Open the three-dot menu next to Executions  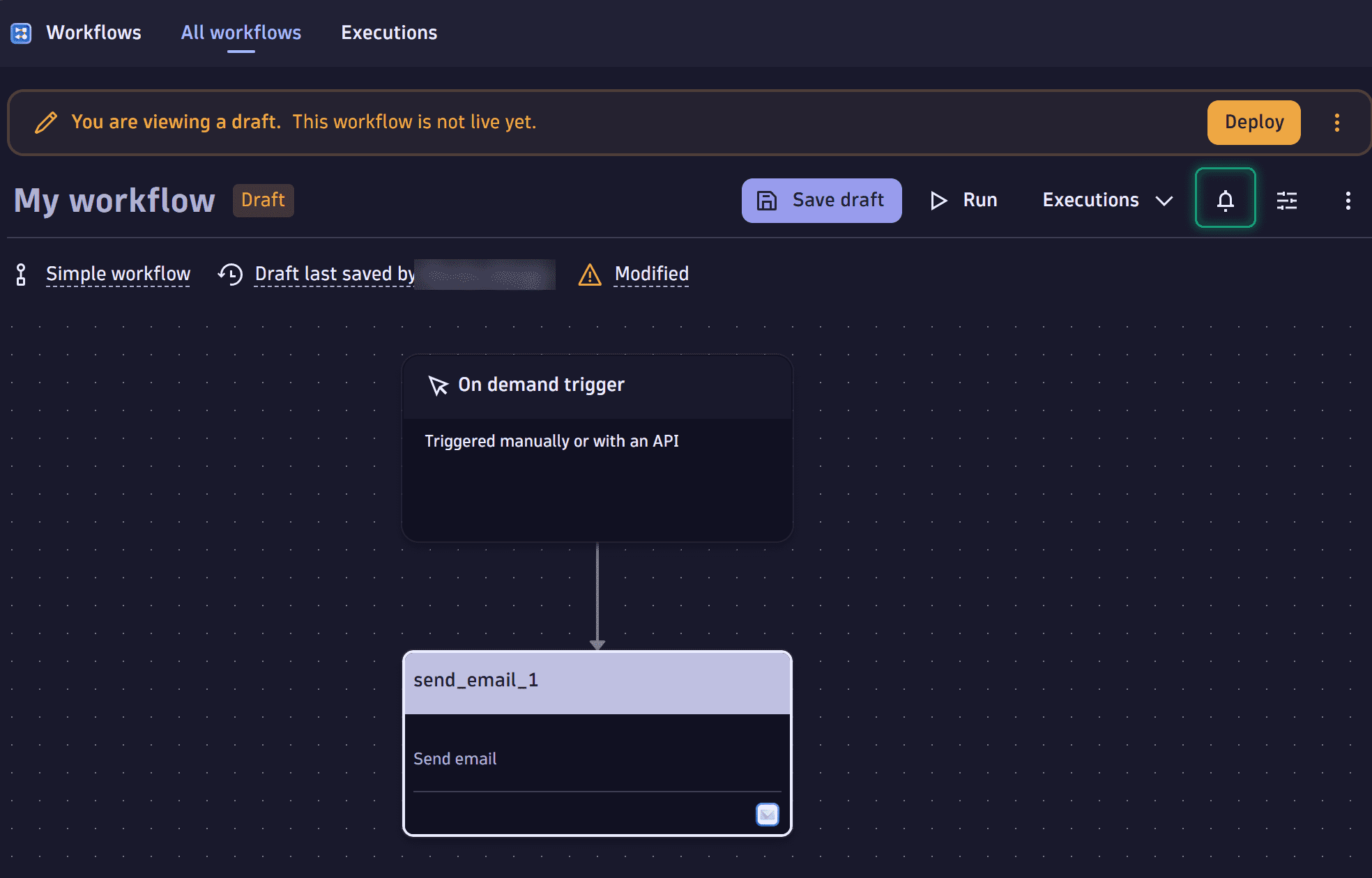[x=1348, y=201]
